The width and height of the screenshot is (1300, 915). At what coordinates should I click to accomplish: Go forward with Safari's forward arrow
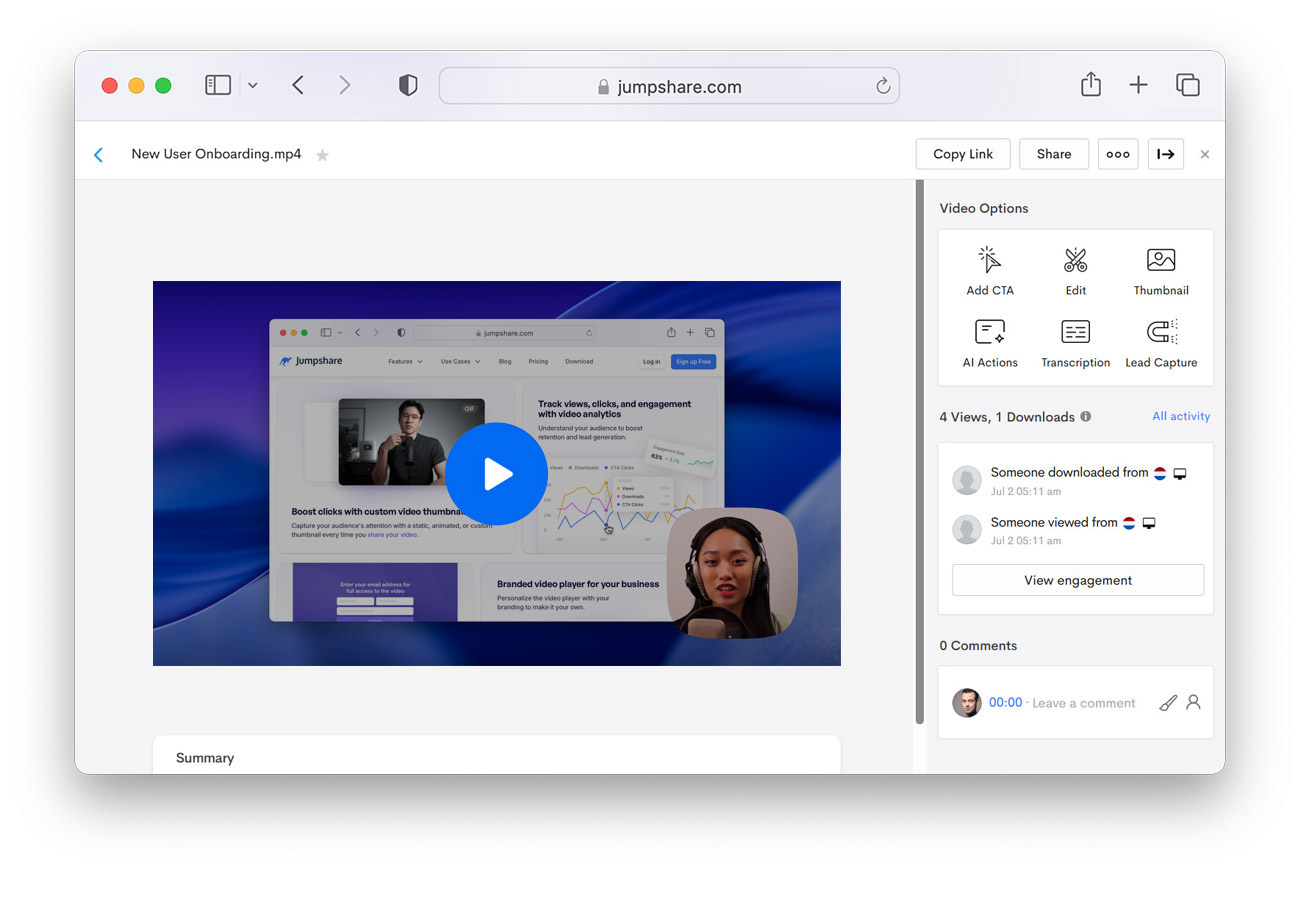point(345,85)
